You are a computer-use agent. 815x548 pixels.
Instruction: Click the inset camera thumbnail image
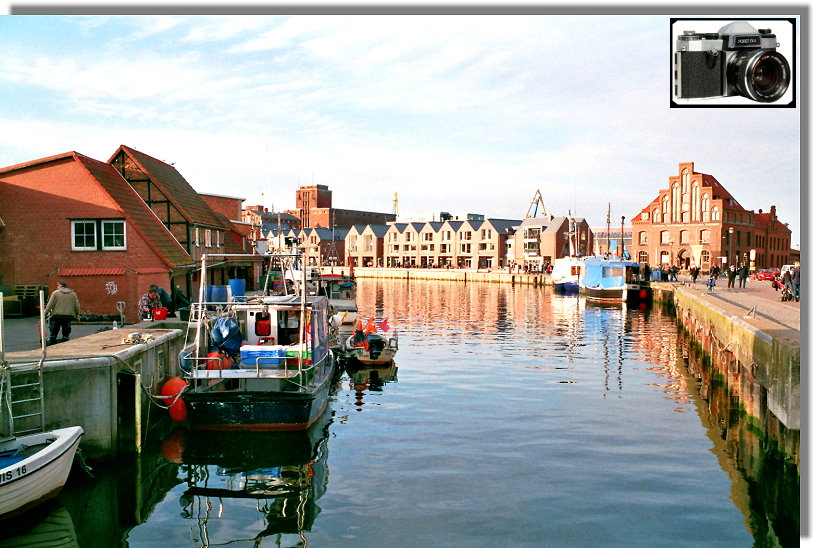pyautogui.click(x=733, y=63)
